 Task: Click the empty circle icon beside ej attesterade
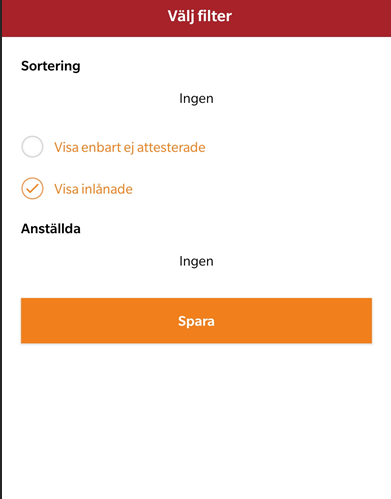pyautogui.click(x=32, y=147)
